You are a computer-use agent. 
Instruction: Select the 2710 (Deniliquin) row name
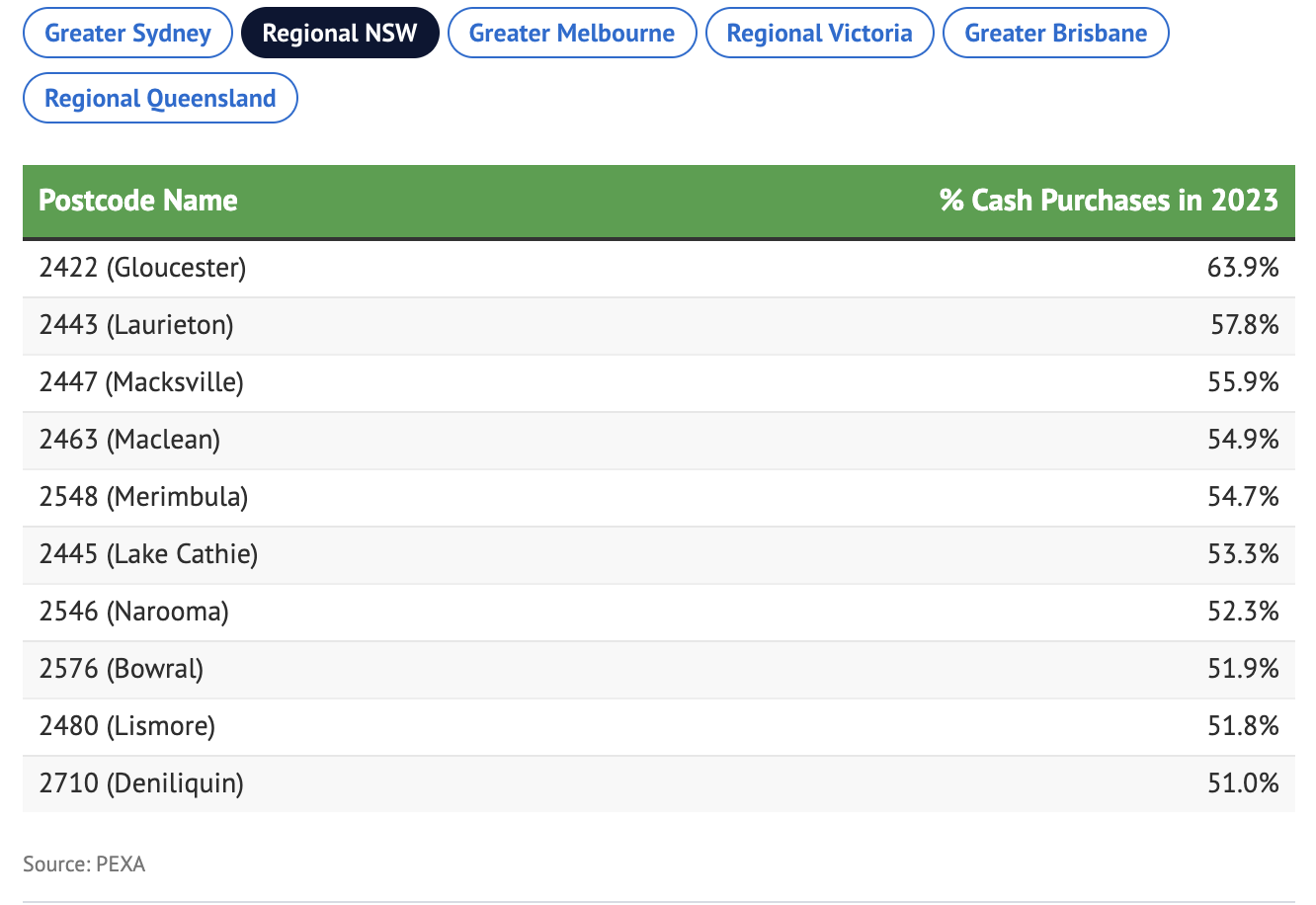pyautogui.click(x=141, y=783)
